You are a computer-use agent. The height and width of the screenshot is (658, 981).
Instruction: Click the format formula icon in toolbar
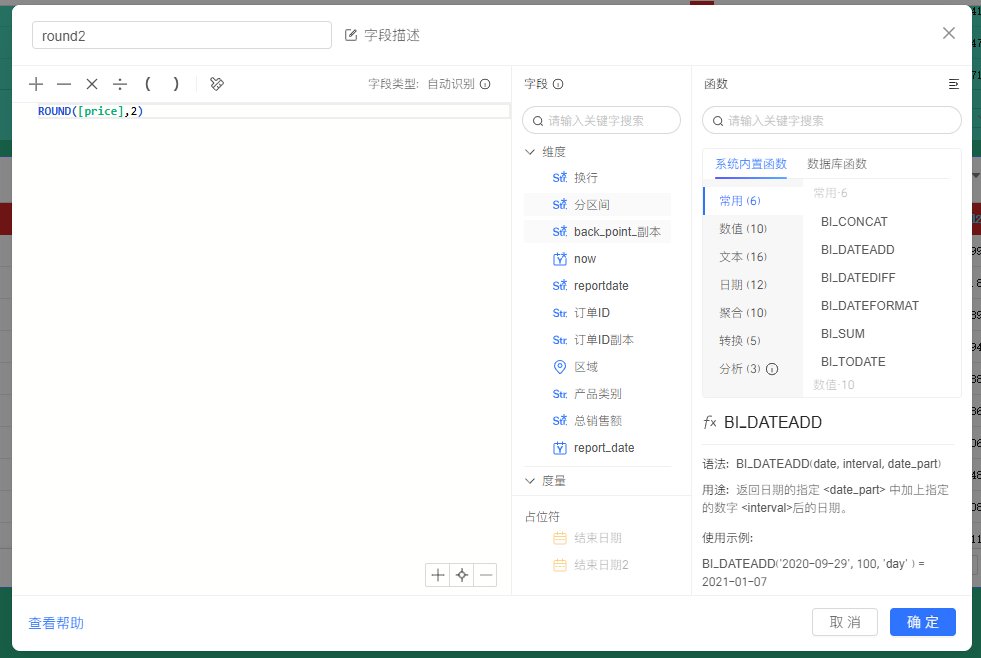pos(217,84)
